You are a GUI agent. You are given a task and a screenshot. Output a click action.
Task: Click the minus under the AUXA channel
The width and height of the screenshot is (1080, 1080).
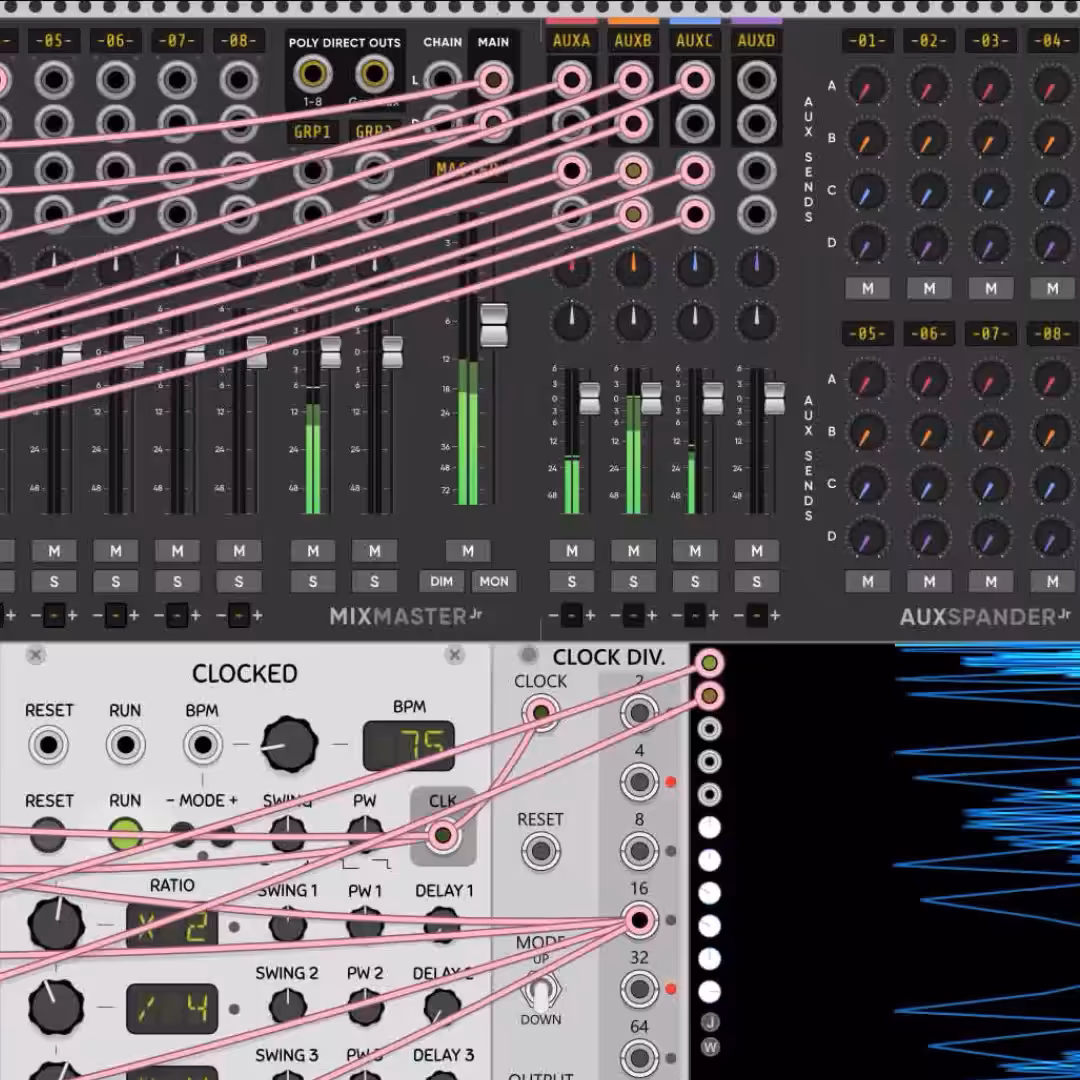point(554,616)
